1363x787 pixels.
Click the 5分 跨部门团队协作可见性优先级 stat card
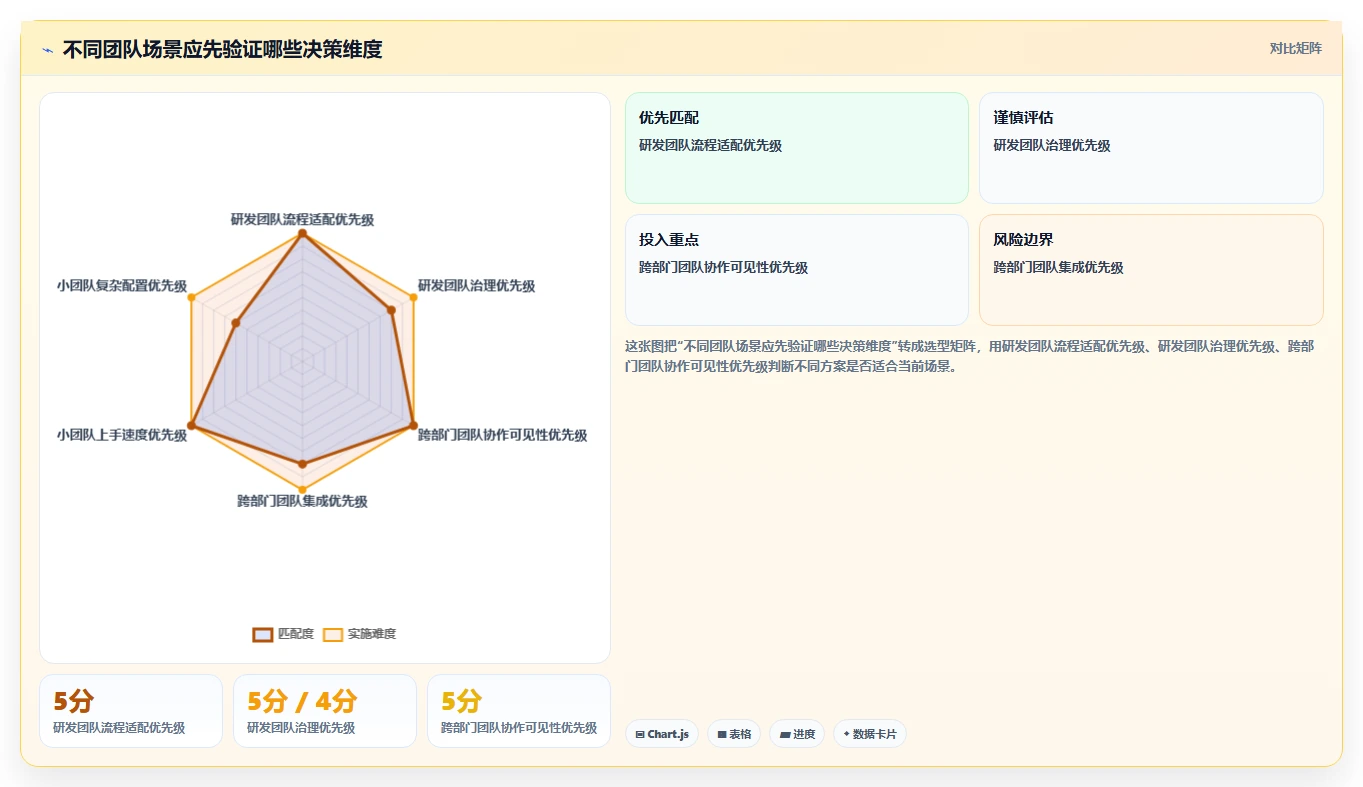(519, 711)
